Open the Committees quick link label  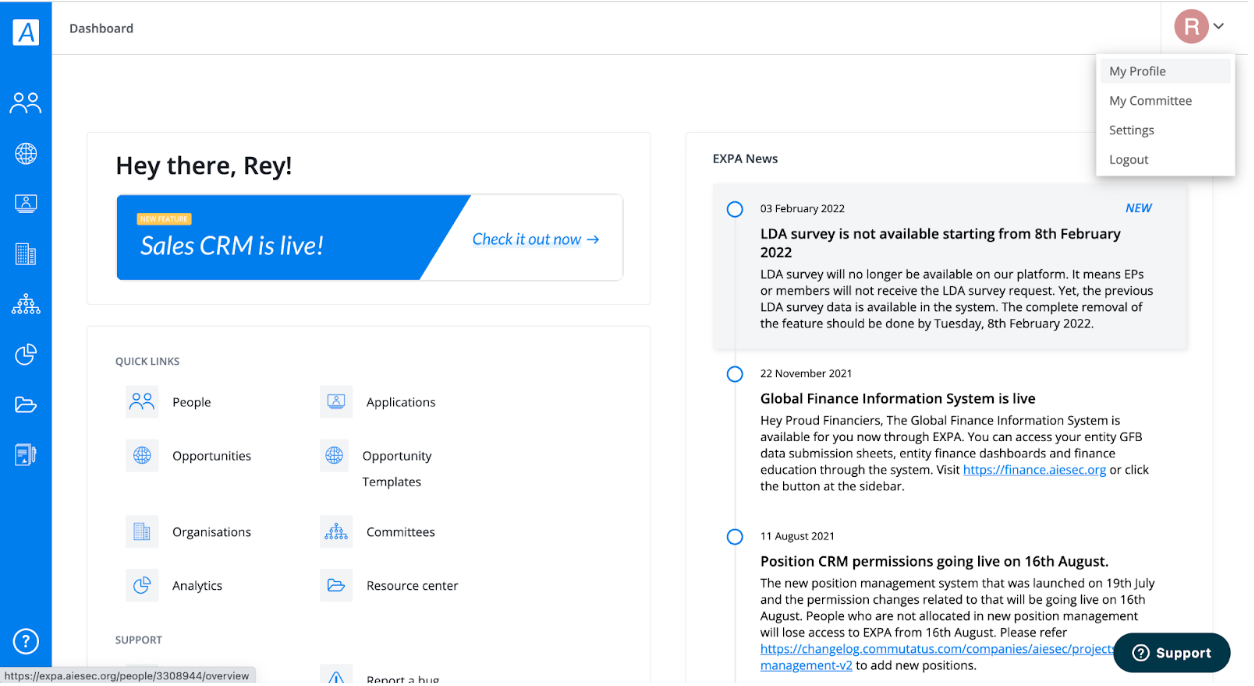(x=401, y=532)
